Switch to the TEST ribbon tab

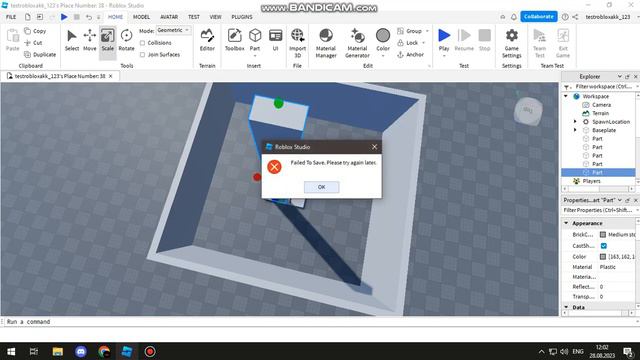[194, 17]
